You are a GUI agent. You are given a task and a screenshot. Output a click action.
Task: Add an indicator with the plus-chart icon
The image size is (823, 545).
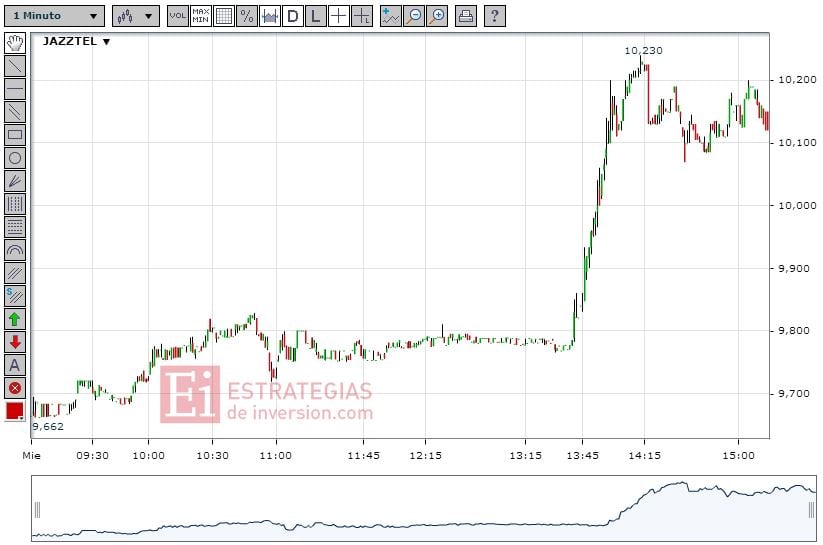[x=391, y=16]
